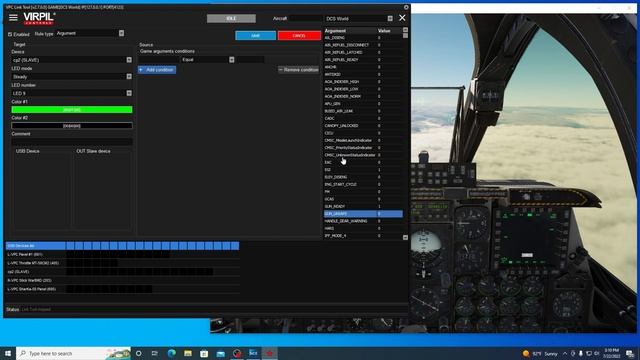Screen dimensions: 640x360
Task: Select the CMSC_PriorityStatusIndicator argument row
Action: [x=363, y=148]
